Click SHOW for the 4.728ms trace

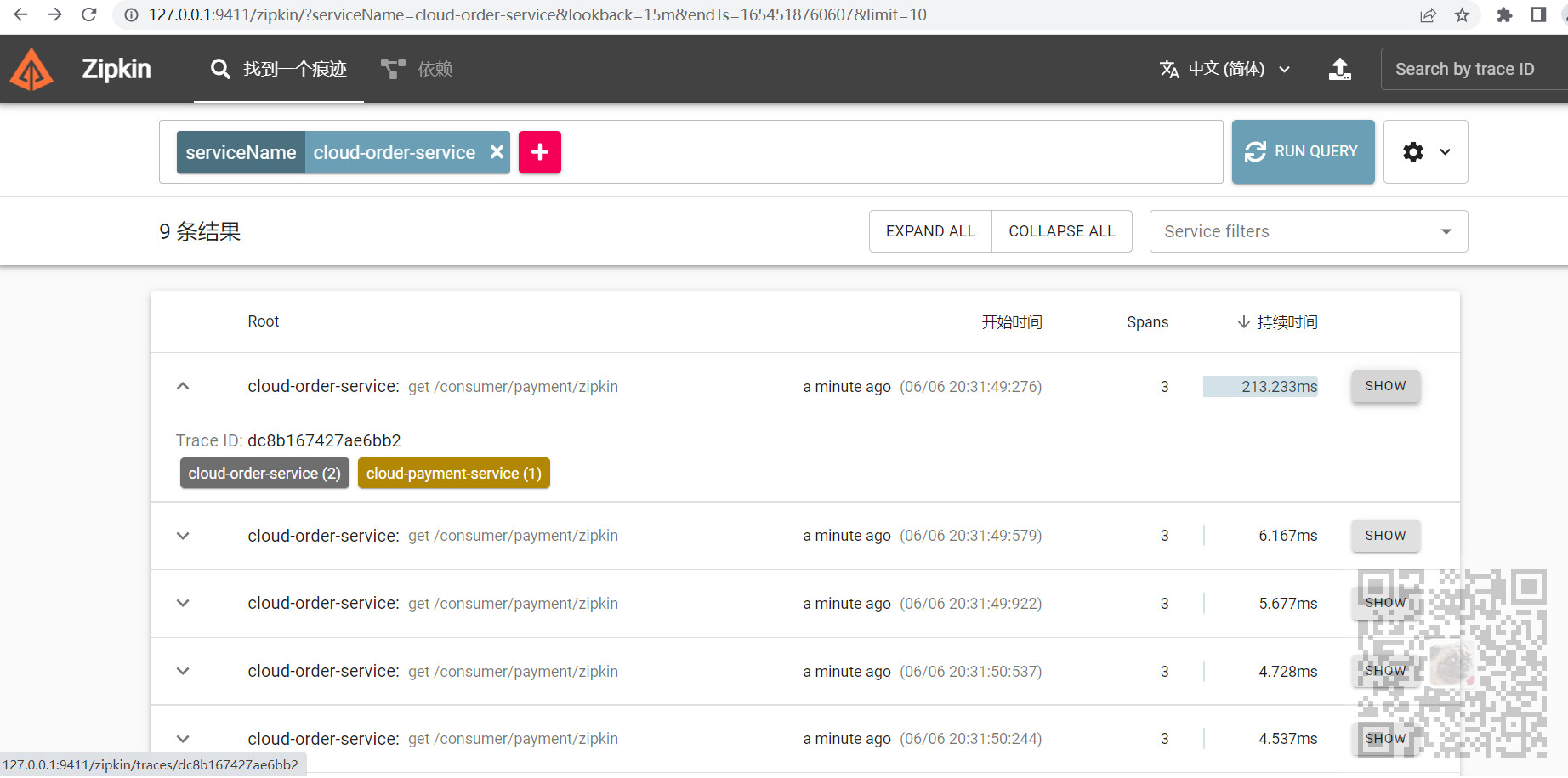pos(1386,671)
